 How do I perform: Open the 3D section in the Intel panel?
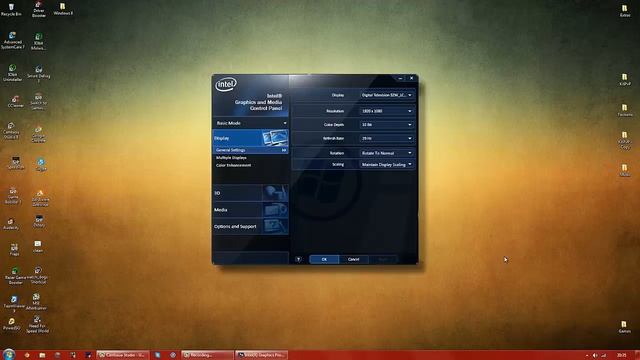click(251, 193)
